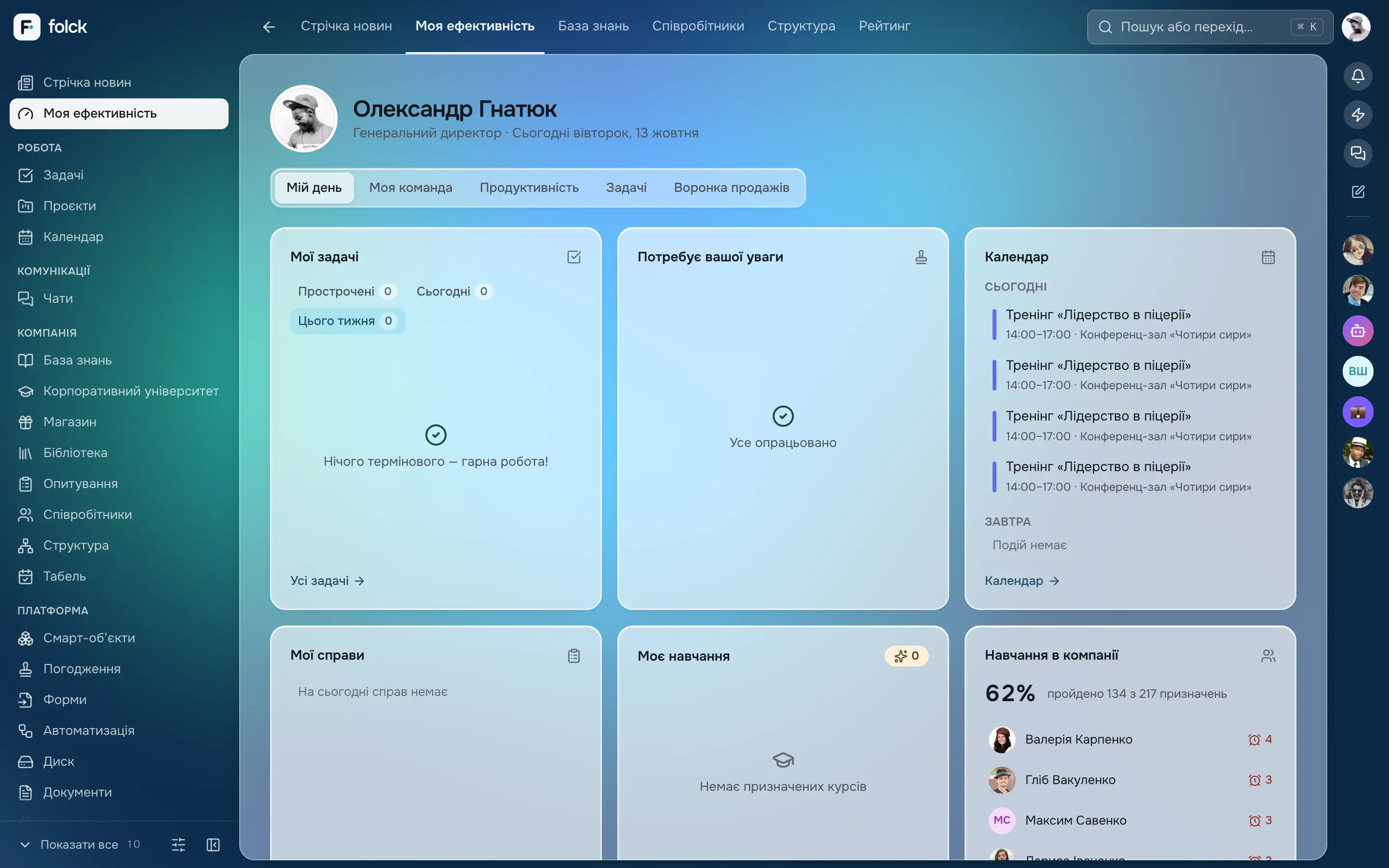The width and height of the screenshot is (1389, 868).
Task: Collapse the sidebar using panel icon
Action: 213,844
